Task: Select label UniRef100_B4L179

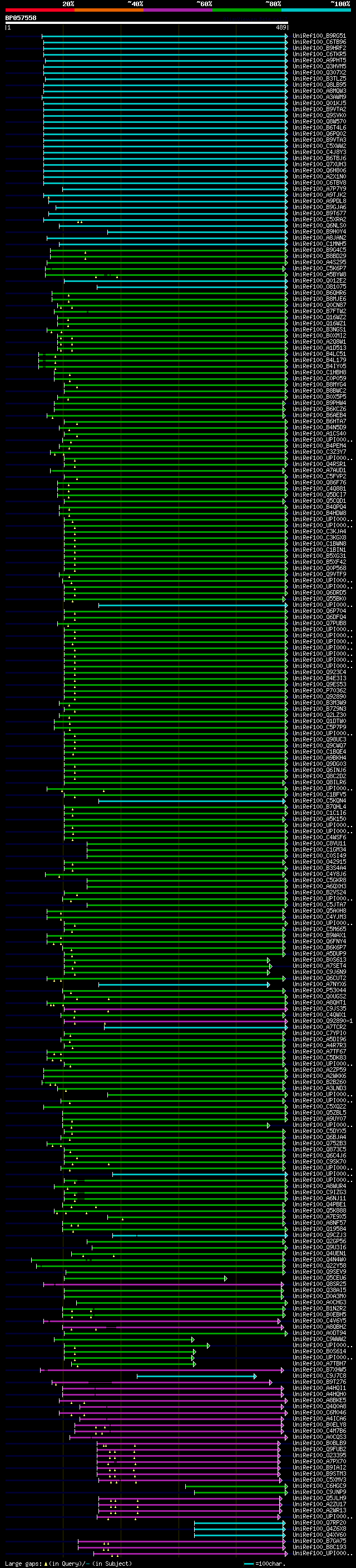Action: click(x=319, y=360)
